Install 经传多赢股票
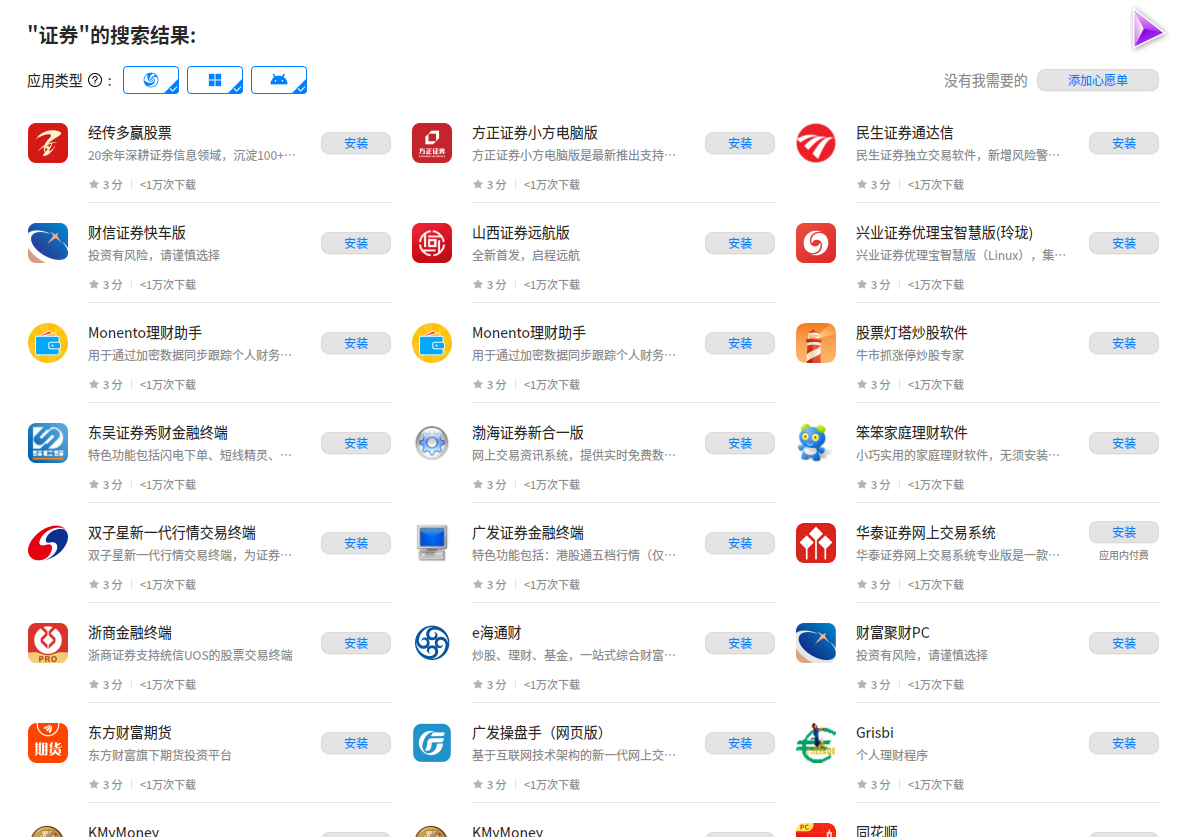Screen dimensions: 1187x837 tap(356, 143)
